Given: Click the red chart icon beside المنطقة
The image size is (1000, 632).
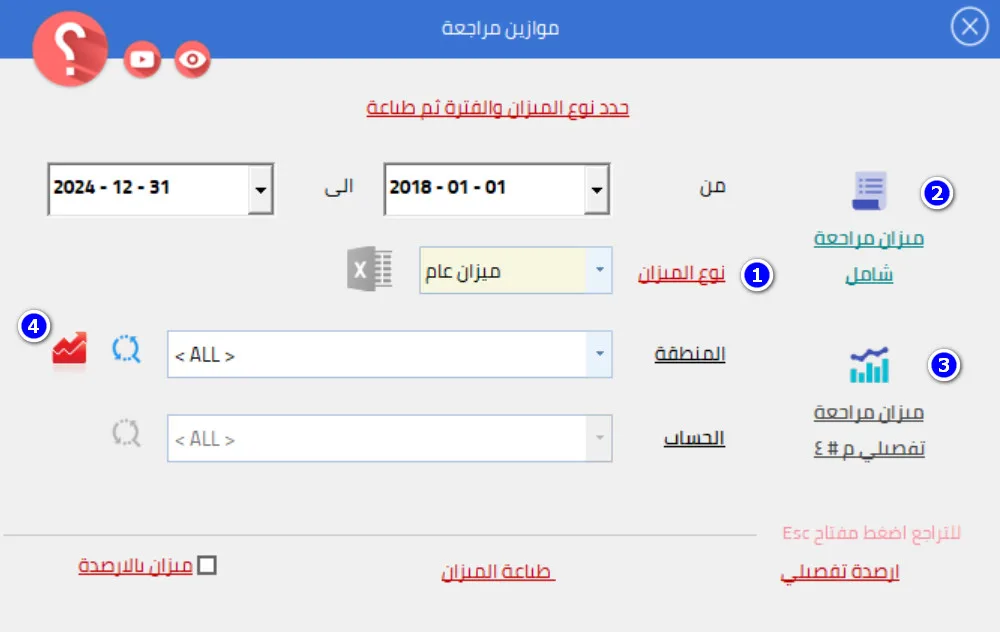Looking at the screenshot, I should [x=70, y=349].
